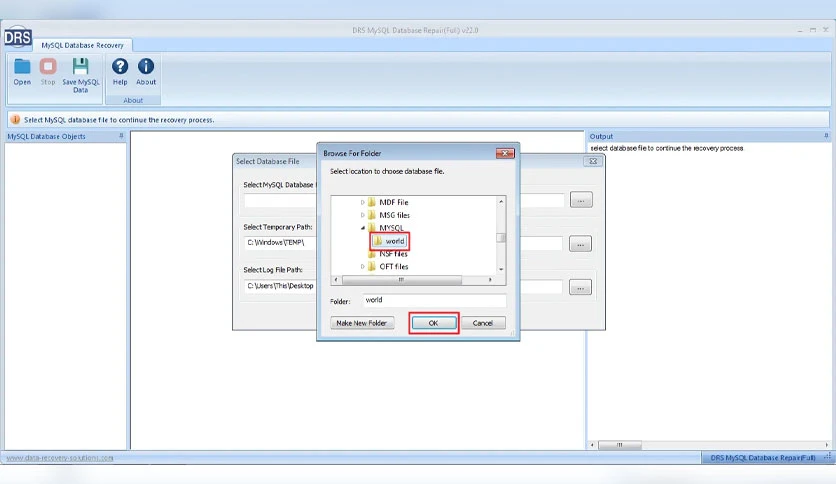Confirm folder selection with OK

pos(433,323)
